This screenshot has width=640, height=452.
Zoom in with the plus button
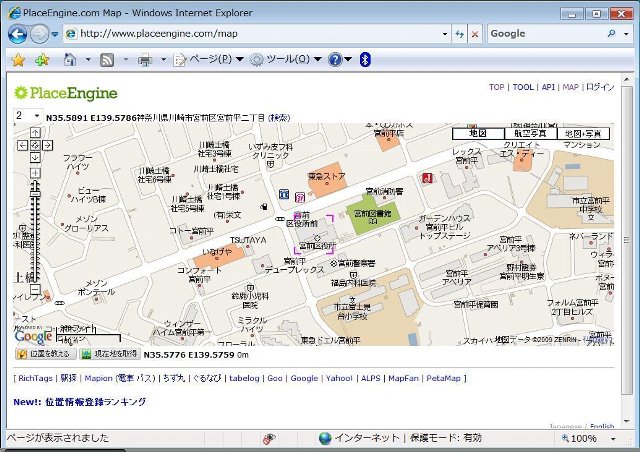[35, 173]
